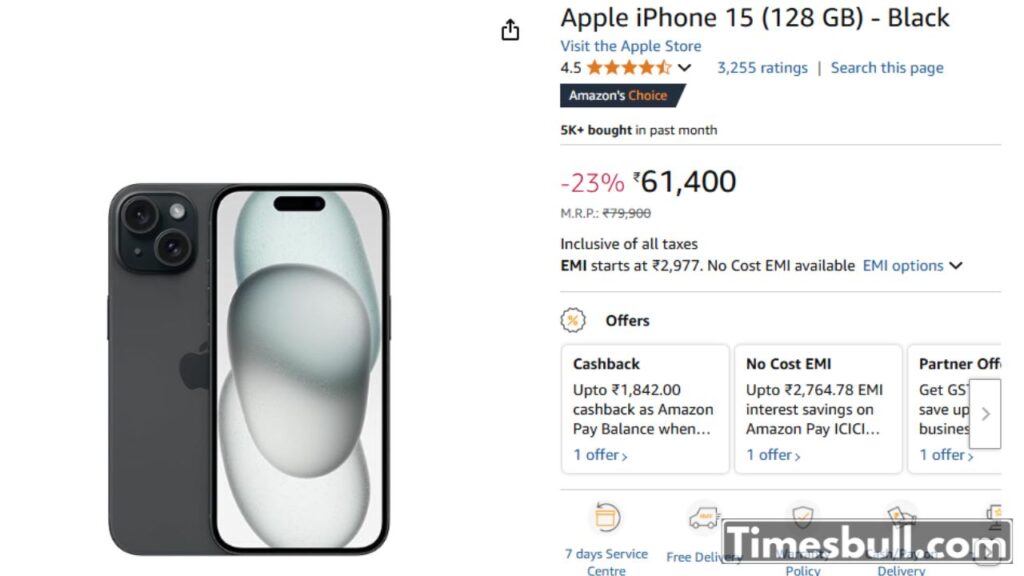Open the Cashback 1 offer link
The width and height of the screenshot is (1024, 576).
(600, 455)
